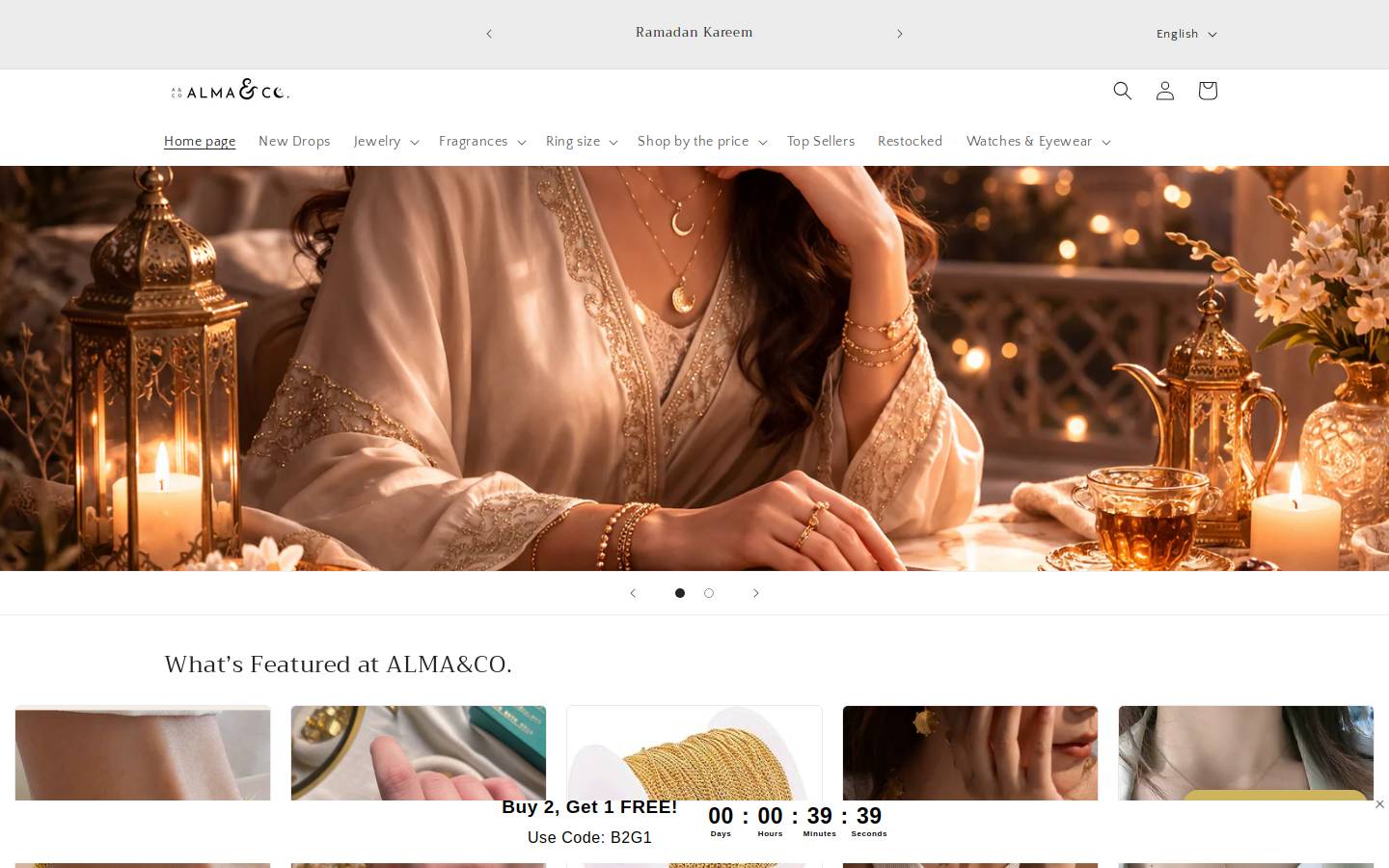Viewport: 1389px width, 868px height.
Task: Select first slideshow dot
Action: (680, 593)
